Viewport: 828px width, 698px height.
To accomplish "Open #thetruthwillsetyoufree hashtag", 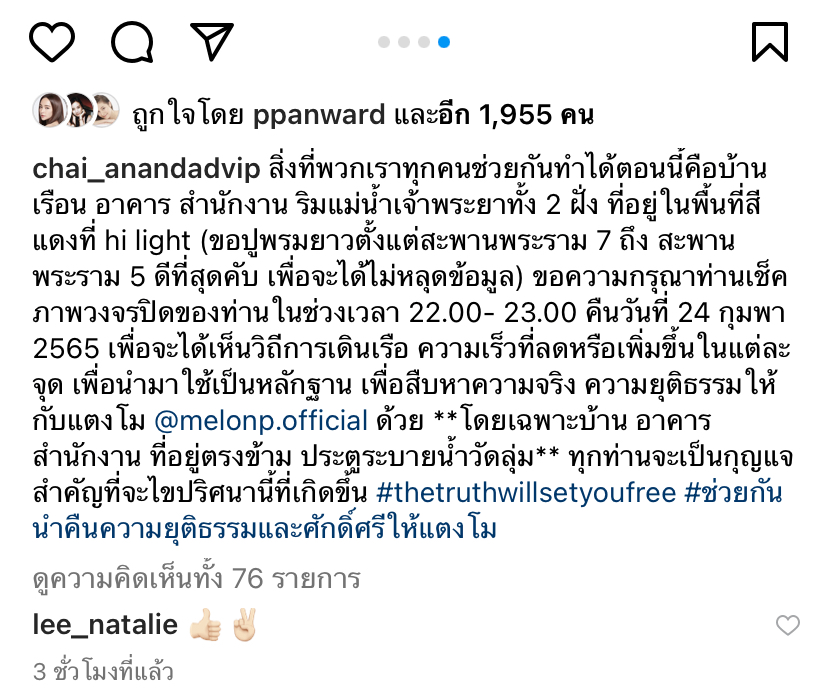I will click(x=526, y=493).
